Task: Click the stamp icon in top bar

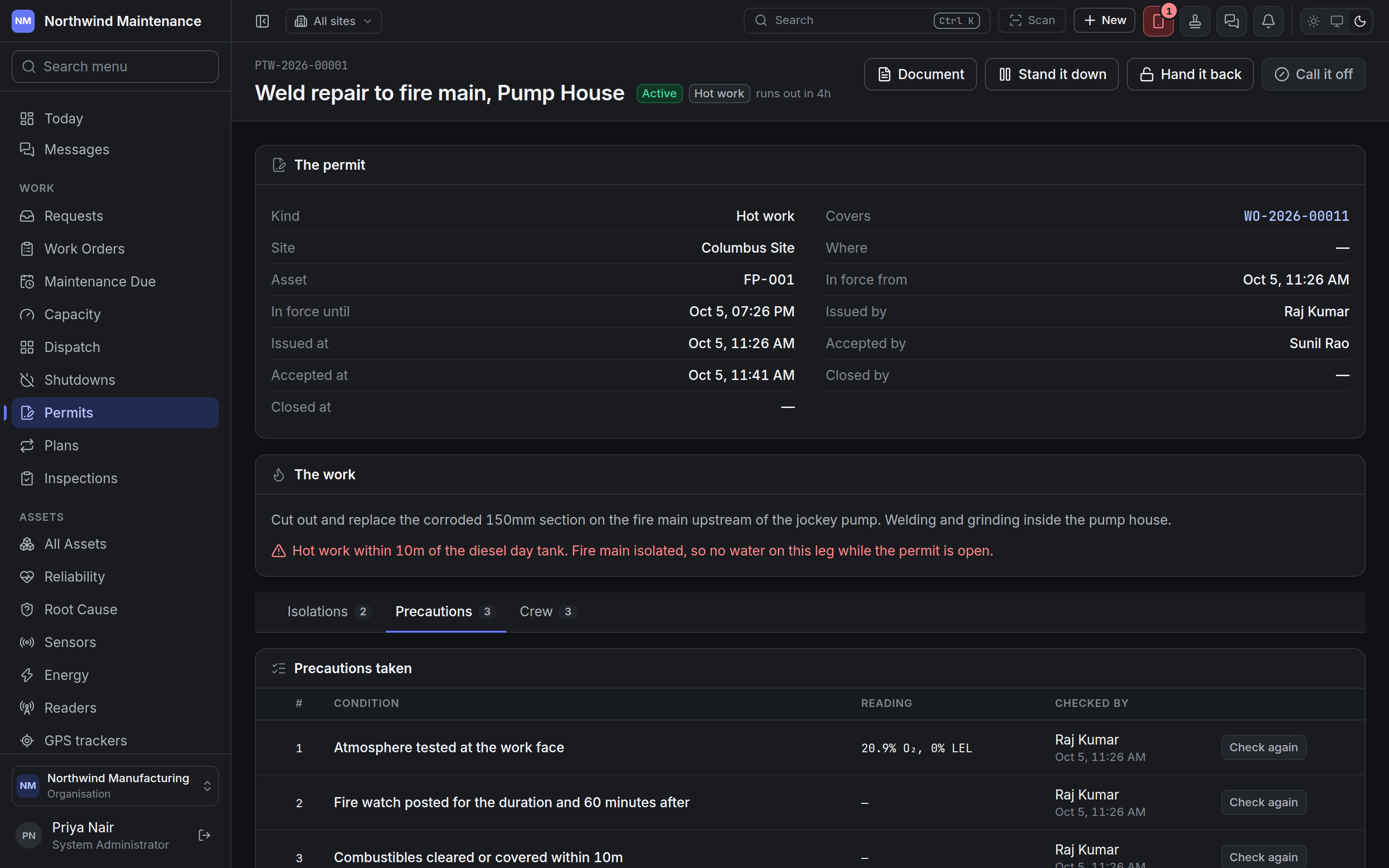Action: click(x=1195, y=21)
